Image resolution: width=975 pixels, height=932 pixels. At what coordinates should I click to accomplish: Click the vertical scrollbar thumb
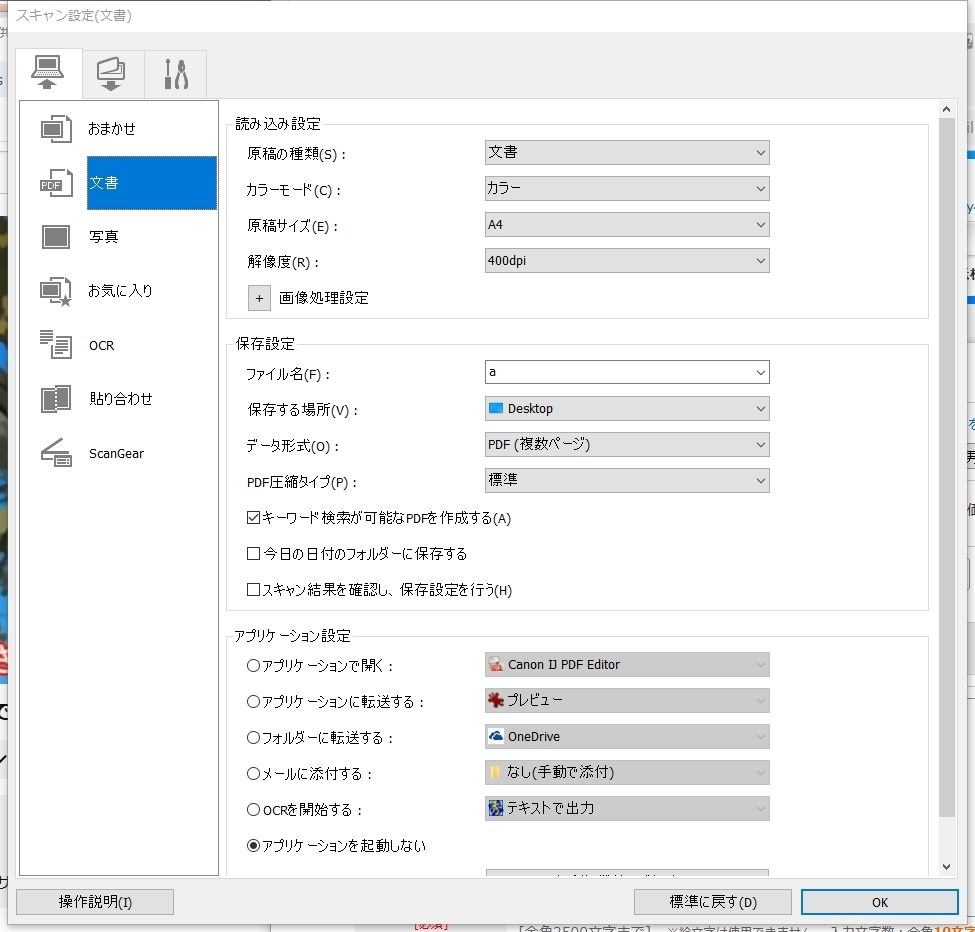pos(946,468)
